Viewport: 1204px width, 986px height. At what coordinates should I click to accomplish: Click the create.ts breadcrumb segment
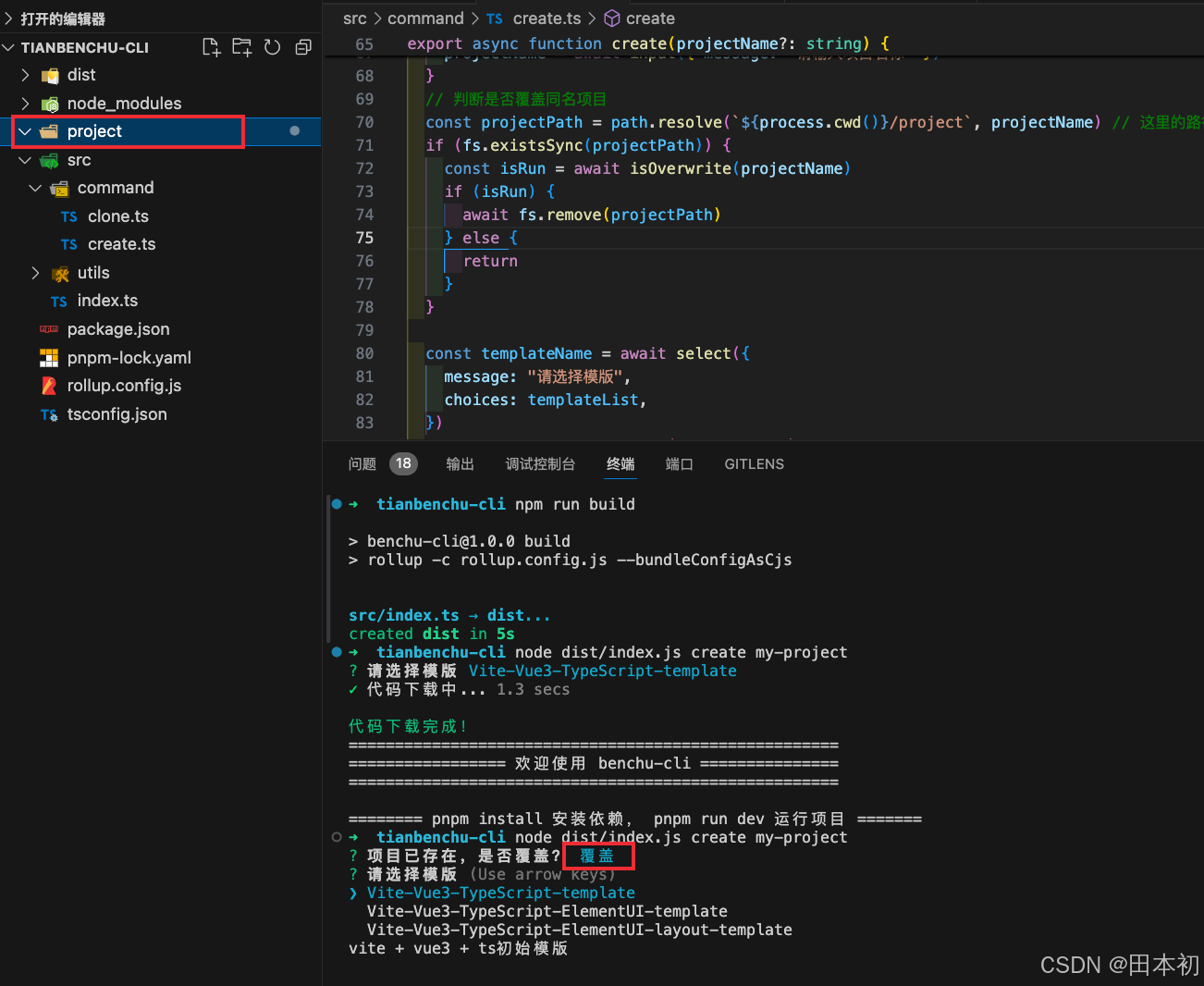point(547,18)
